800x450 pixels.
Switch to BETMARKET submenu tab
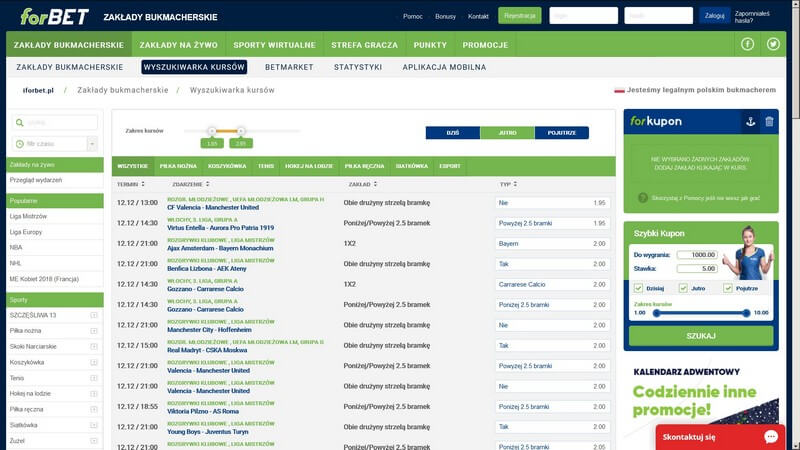(x=289, y=67)
